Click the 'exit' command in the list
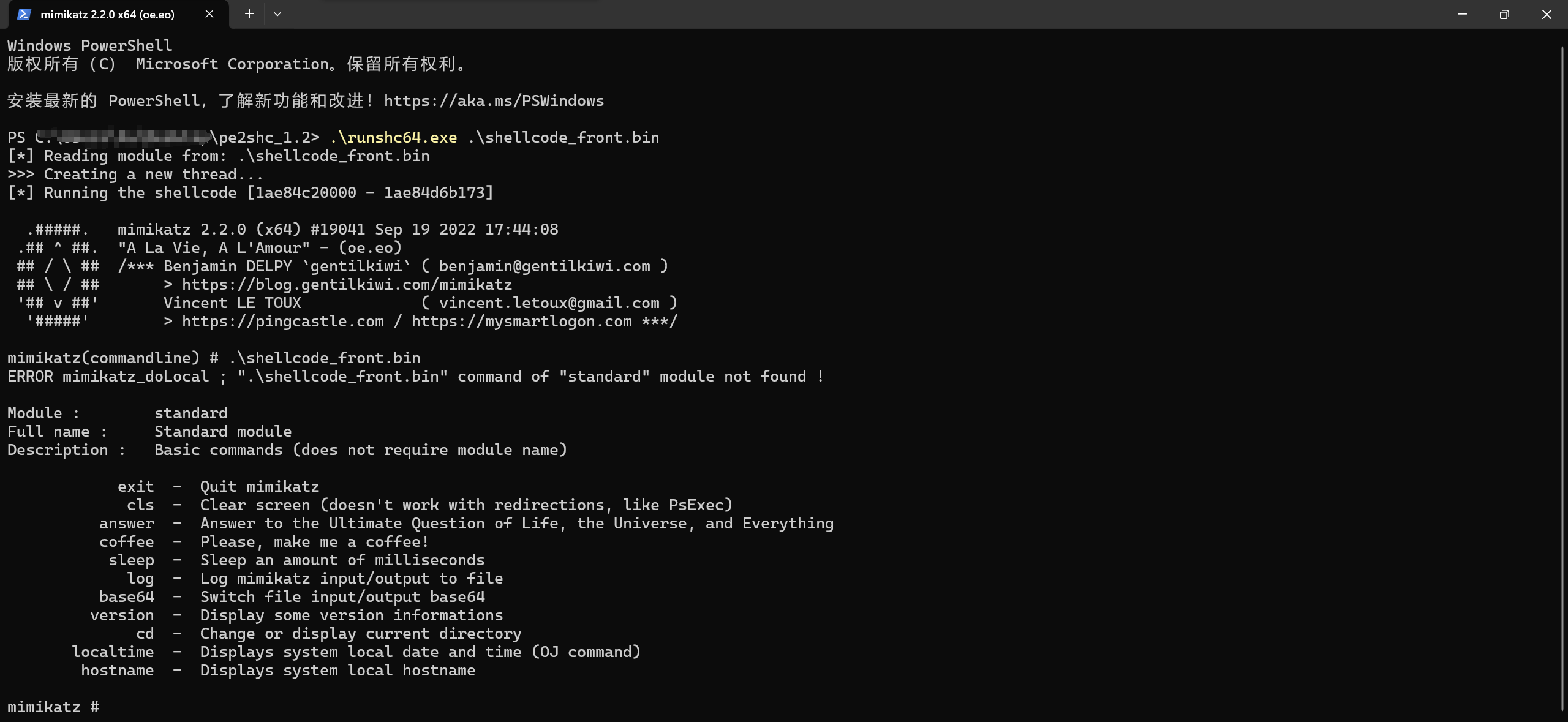 tap(136, 487)
